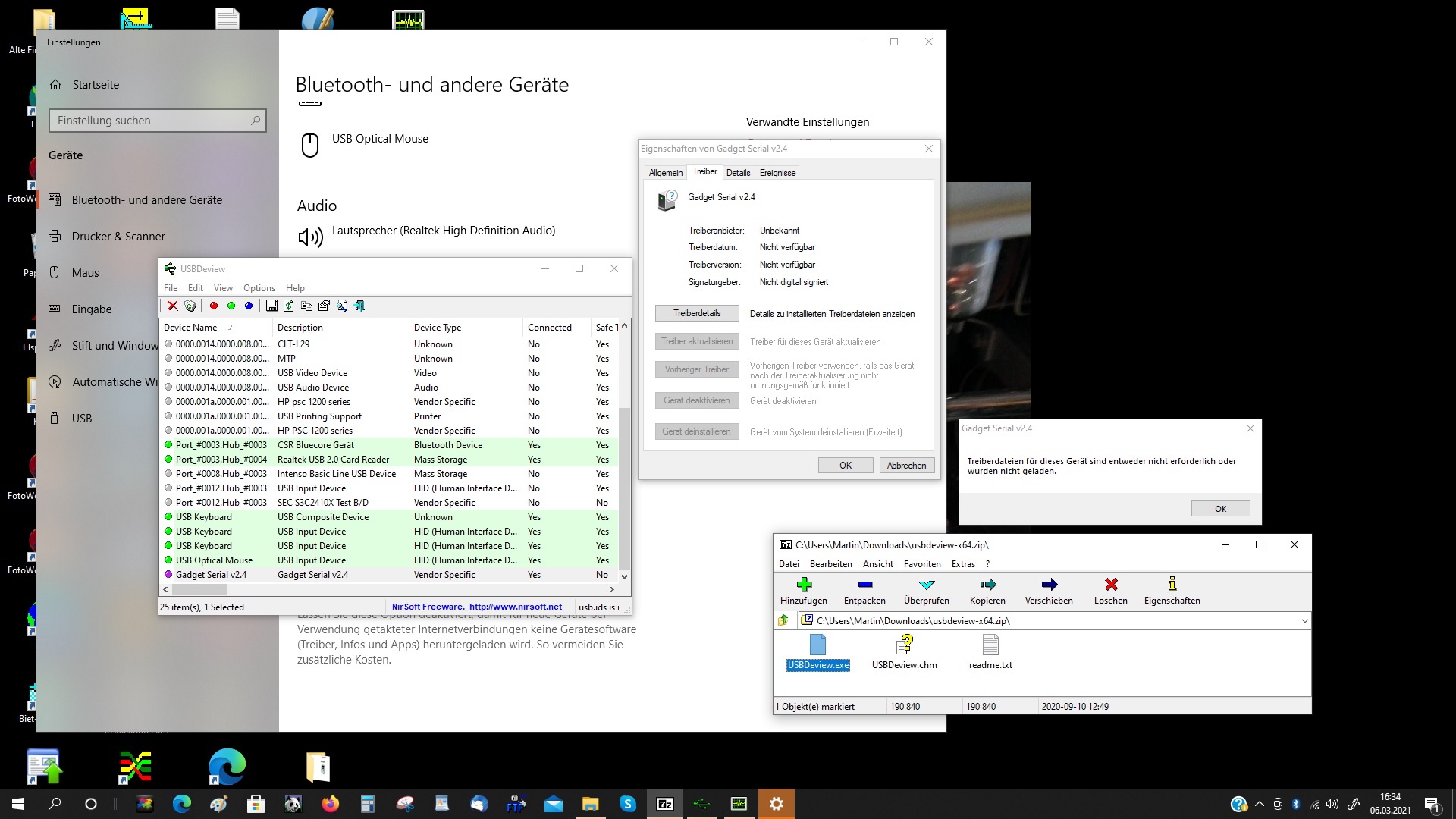1456x819 pixels.
Task: Show hidden system tray icons chevron
Action: (x=1260, y=804)
